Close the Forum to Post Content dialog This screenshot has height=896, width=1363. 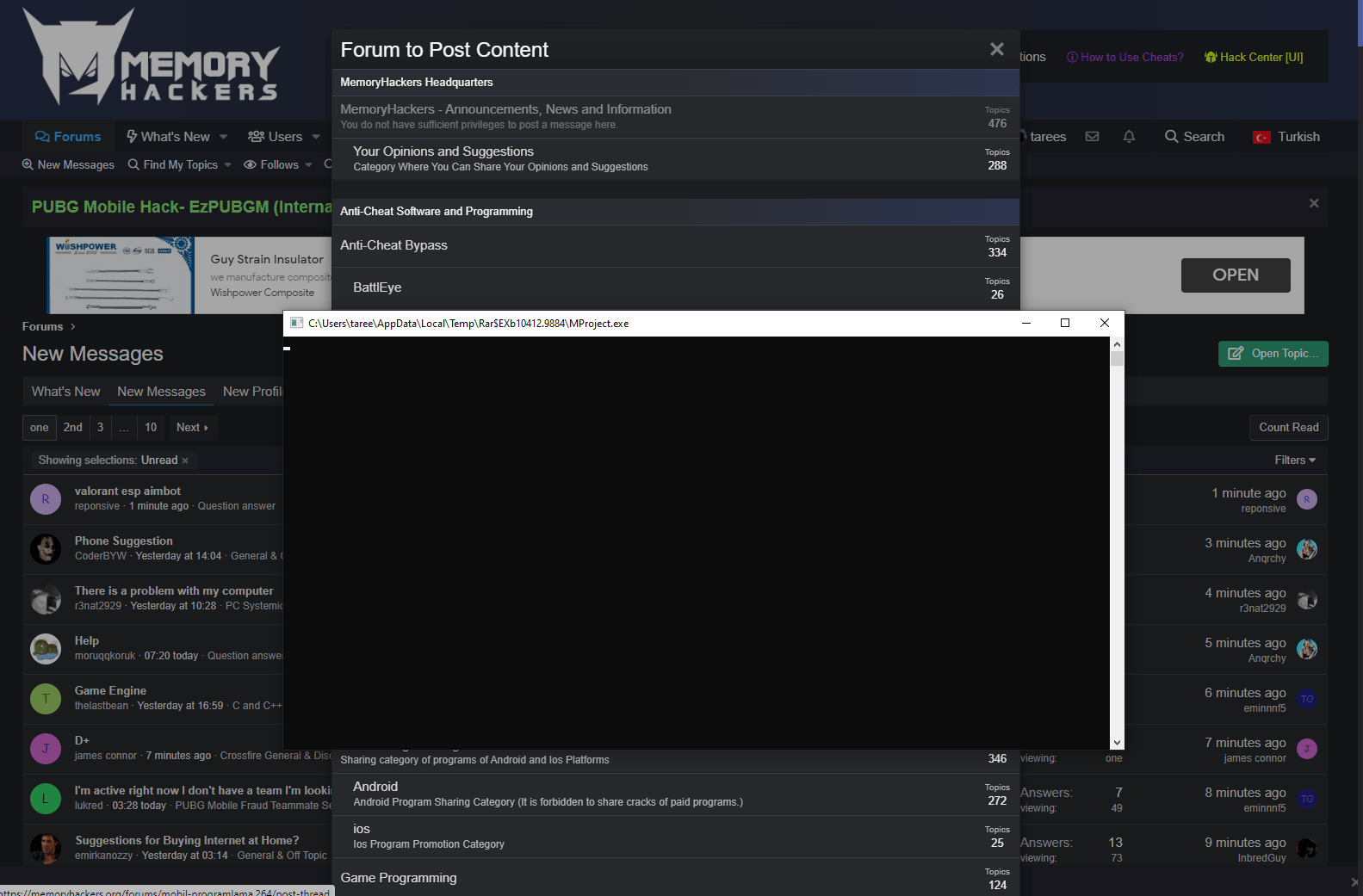click(x=997, y=49)
